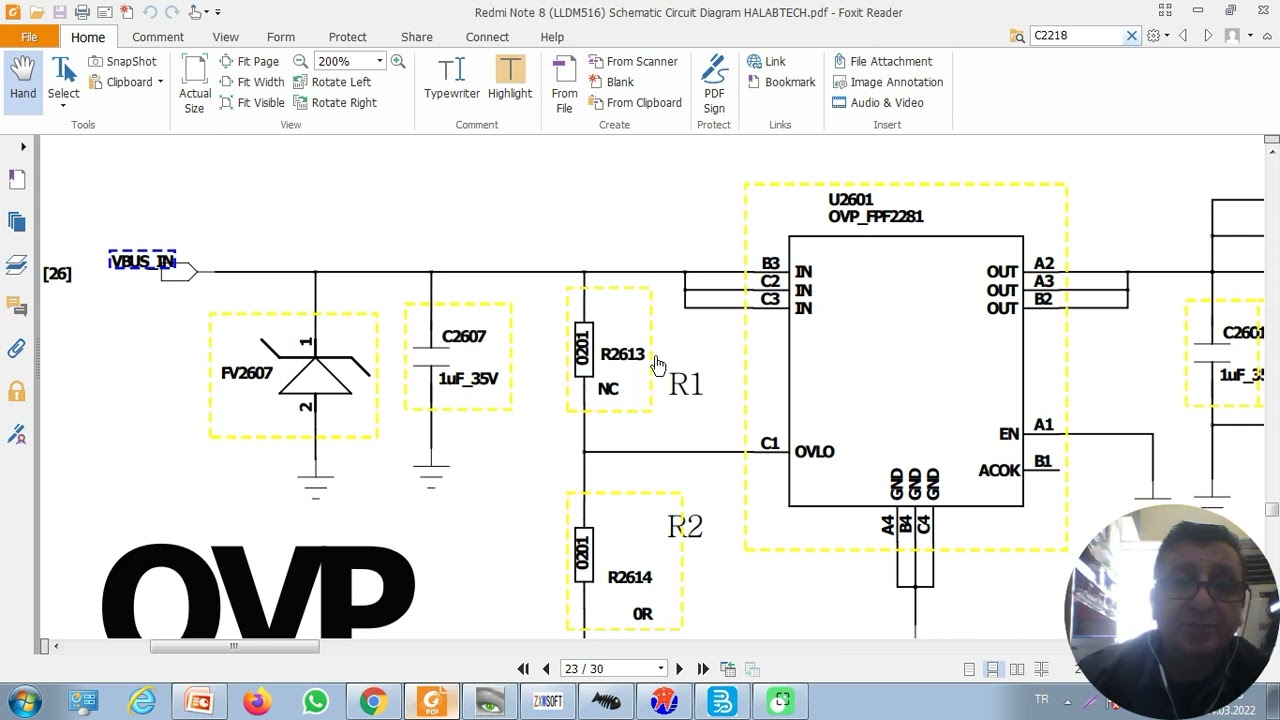The height and width of the screenshot is (720, 1280).
Task: Click the Save quick-access icon
Action: click(60, 12)
